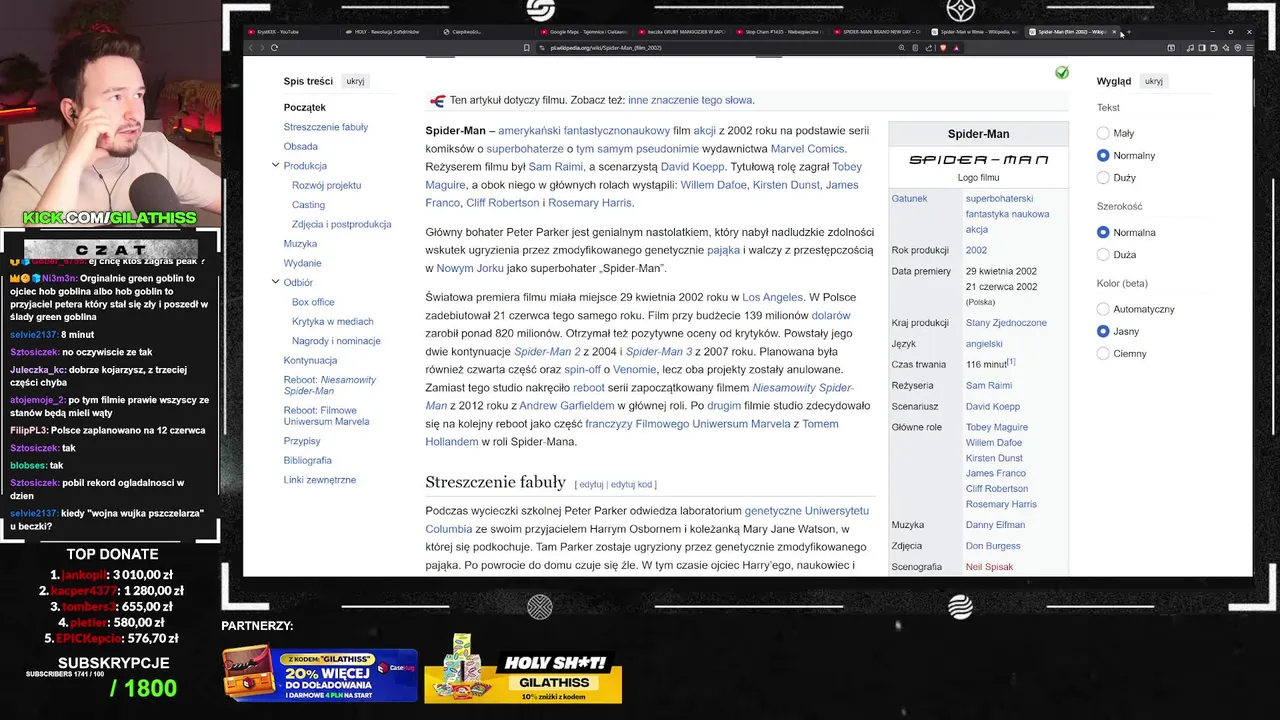Image resolution: width=1280 pixels, height=720 pixels.
Task: Open the Venomie spin-off link
Action: (634, 369)
